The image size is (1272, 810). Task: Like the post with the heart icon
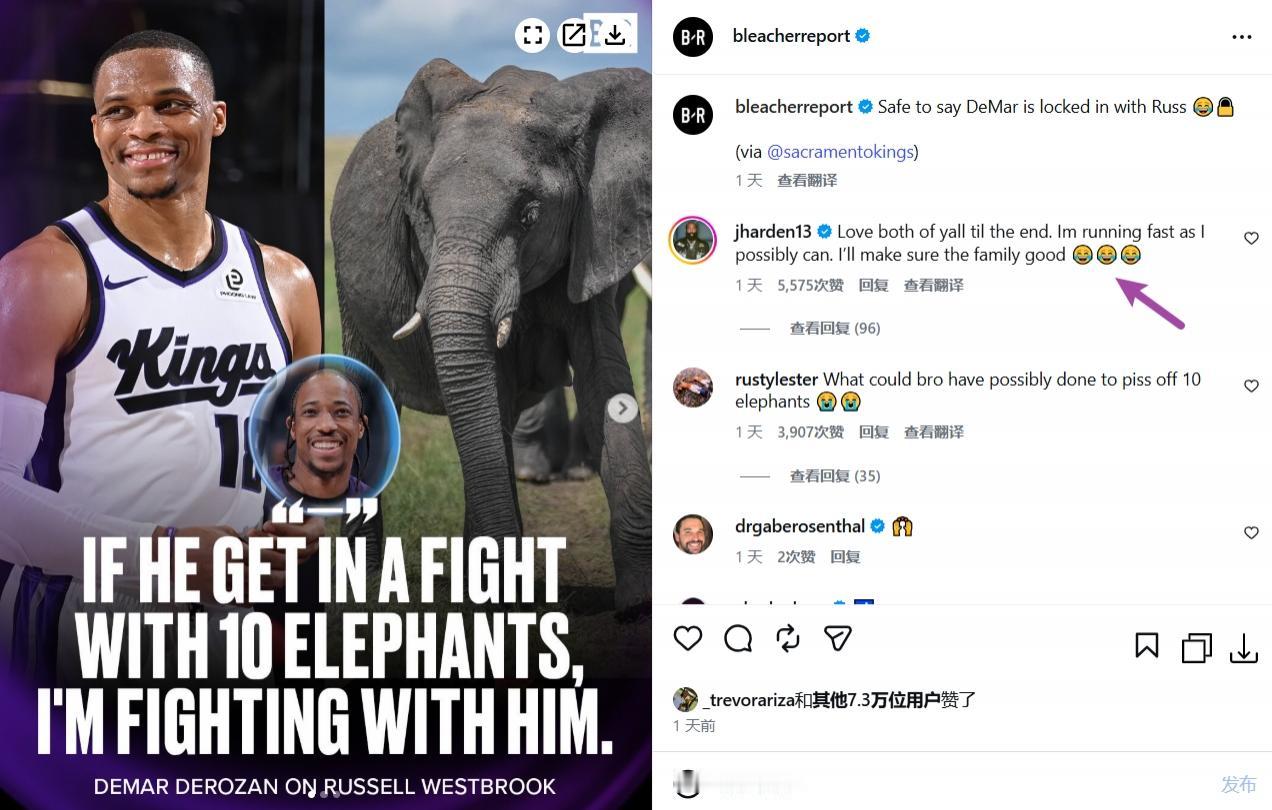tap(688, 639)
